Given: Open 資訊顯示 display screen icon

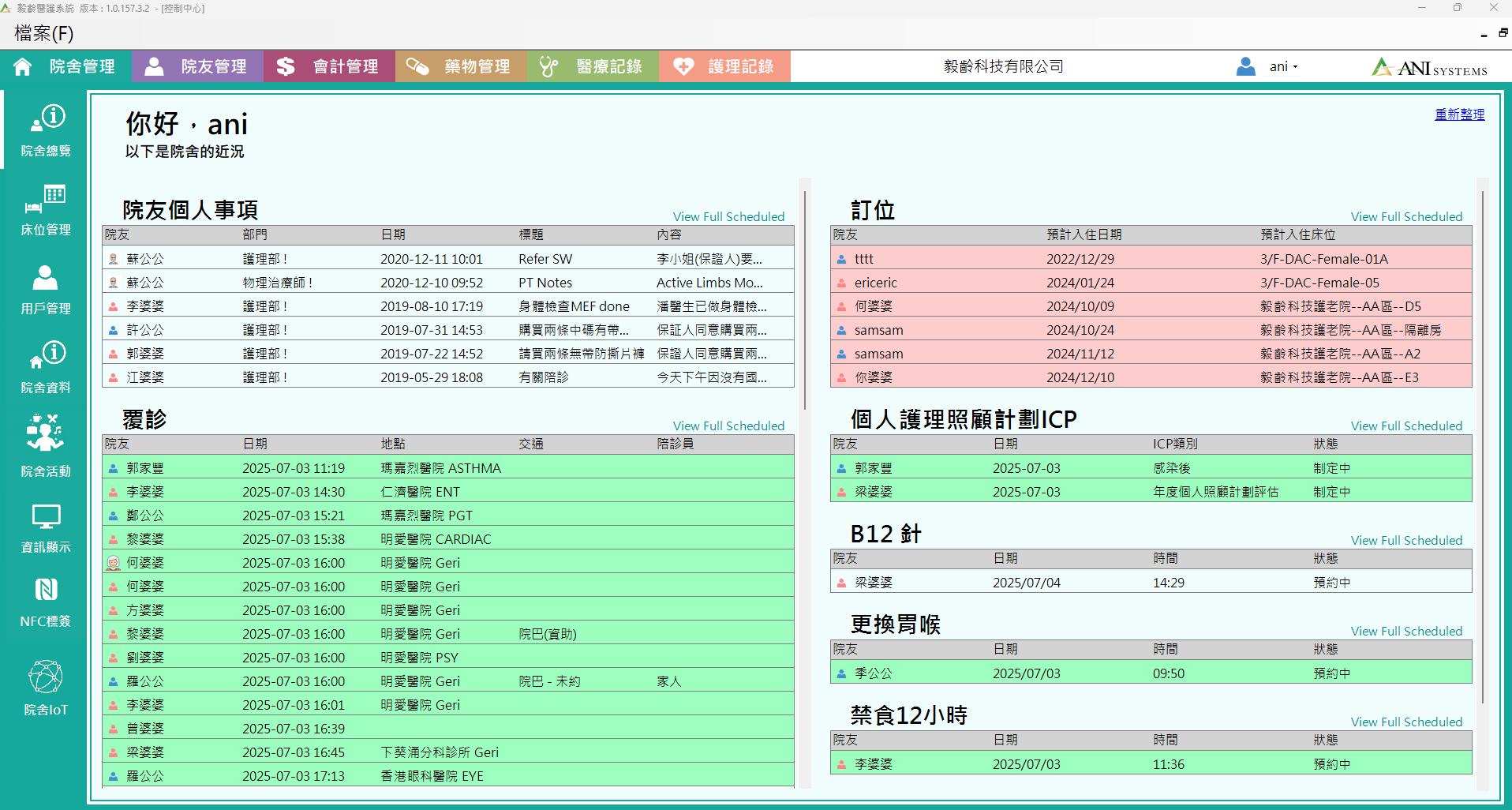Looking at the screenshot, I should 46,527.
